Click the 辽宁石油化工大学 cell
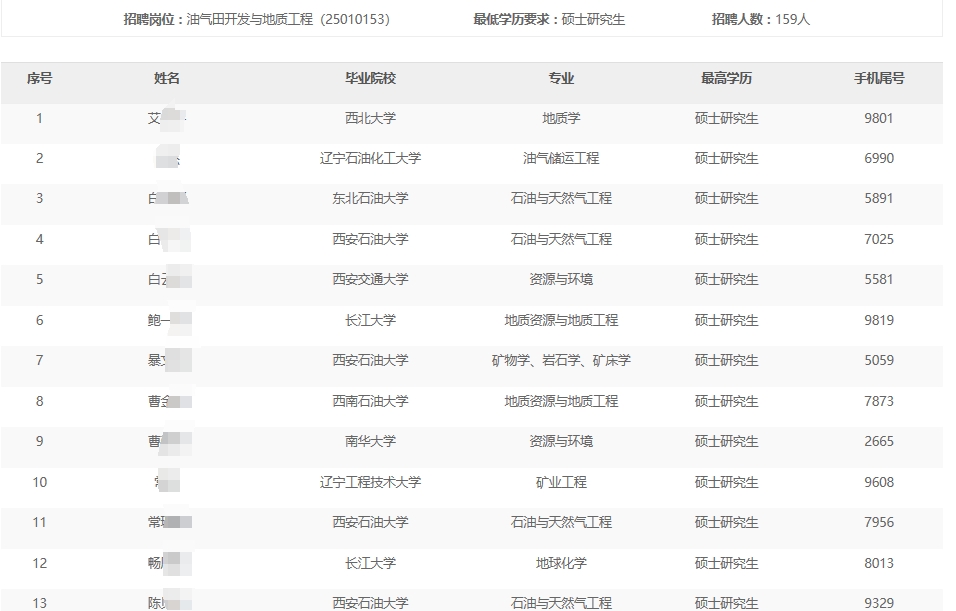 click(x=370, y=158)
